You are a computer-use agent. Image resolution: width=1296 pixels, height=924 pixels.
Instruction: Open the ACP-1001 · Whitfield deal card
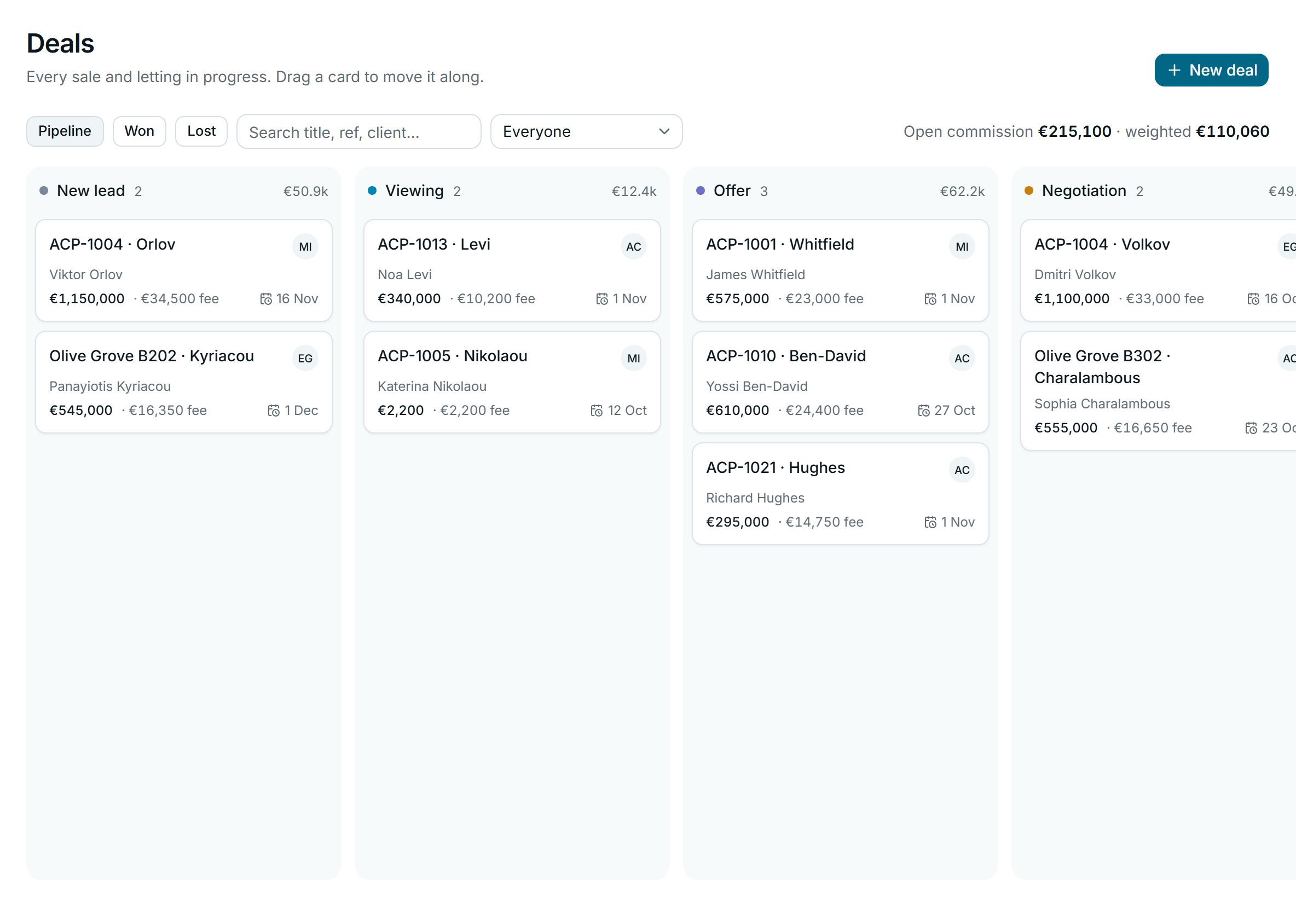tap(840, 270)
